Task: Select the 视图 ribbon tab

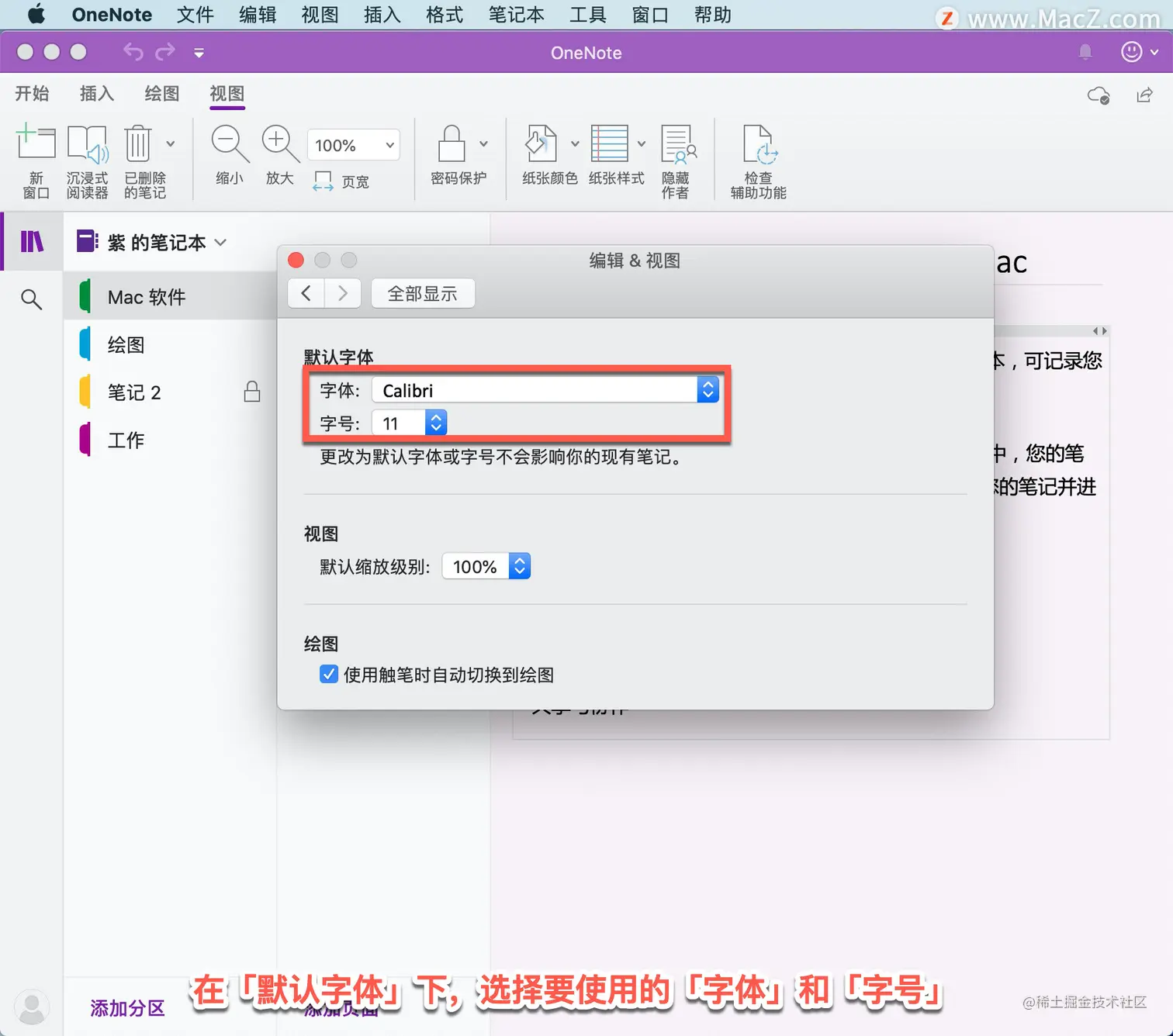Action: [x=227, y=93]
